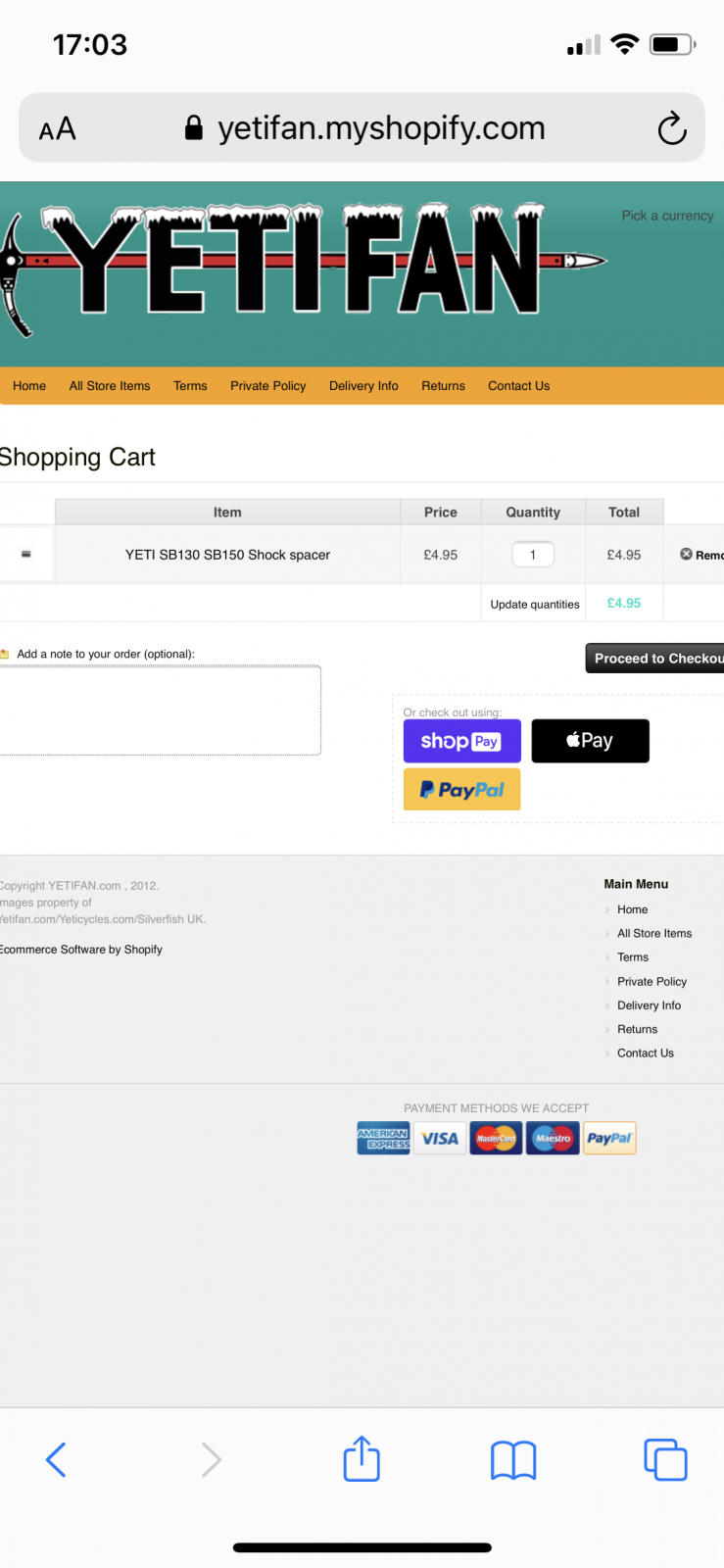
Task: Open Safari bookmarks book icon
Action: pos(513,1459)
